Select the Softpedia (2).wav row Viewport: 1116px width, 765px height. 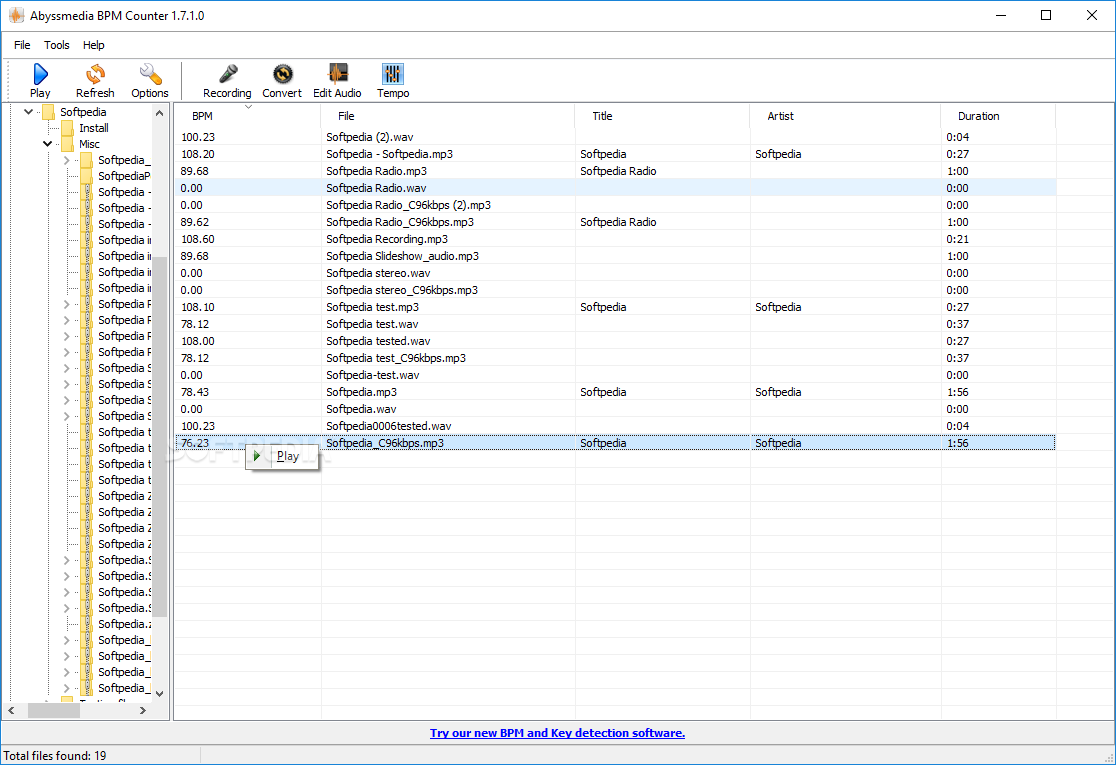pos(615,137)
